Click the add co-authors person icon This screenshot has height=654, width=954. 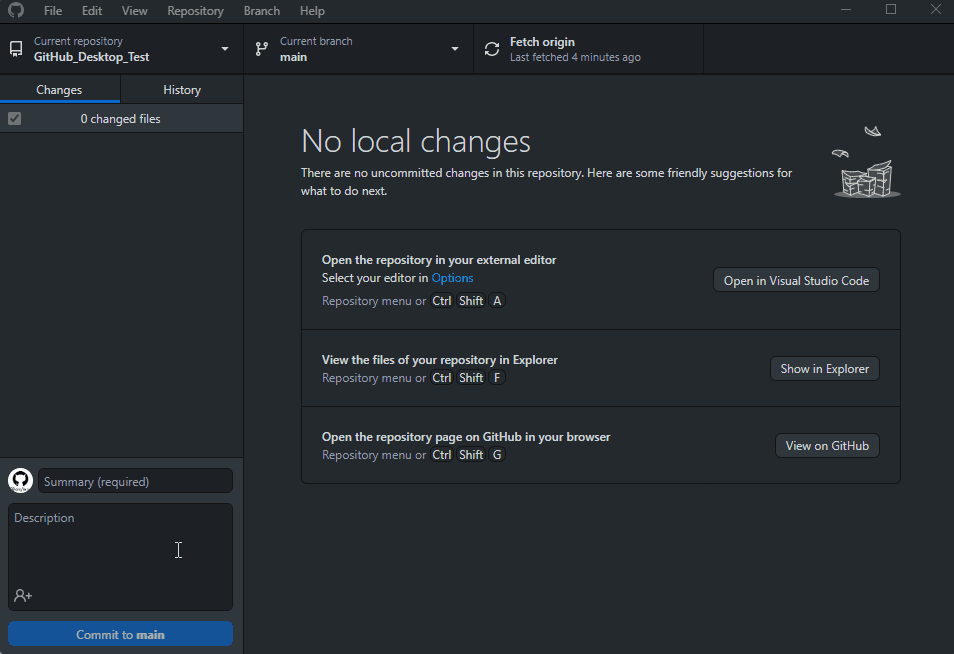(23, 596)
